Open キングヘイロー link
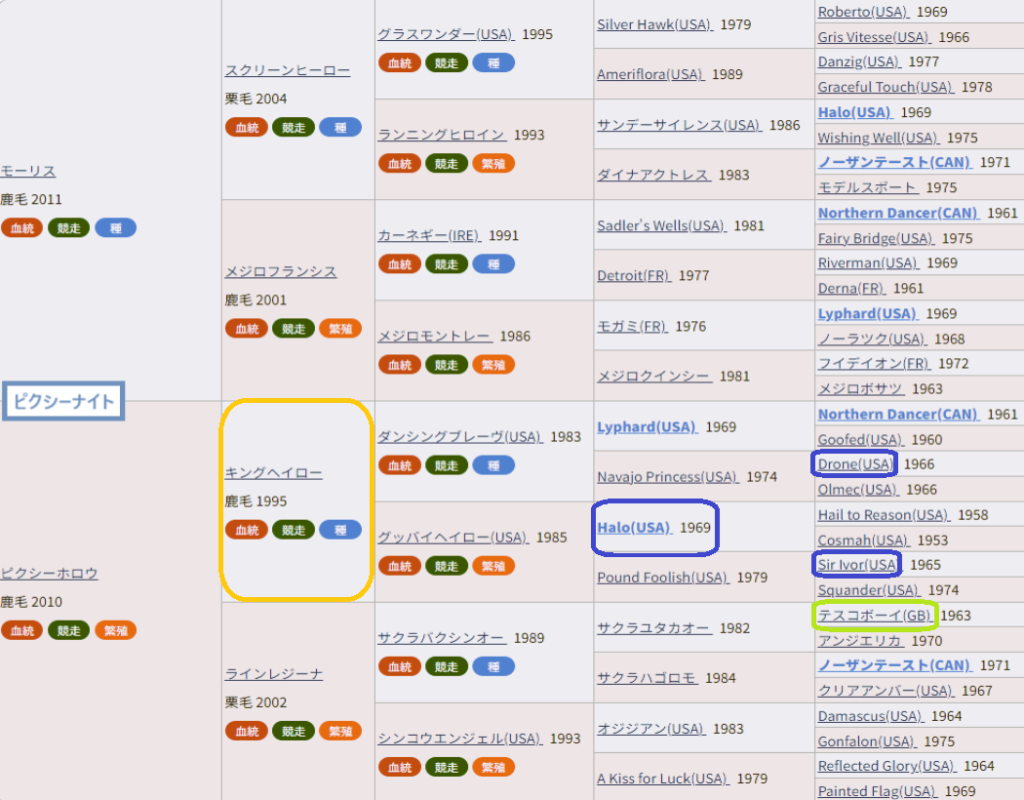1024x800 pixels. coord(274,473)
